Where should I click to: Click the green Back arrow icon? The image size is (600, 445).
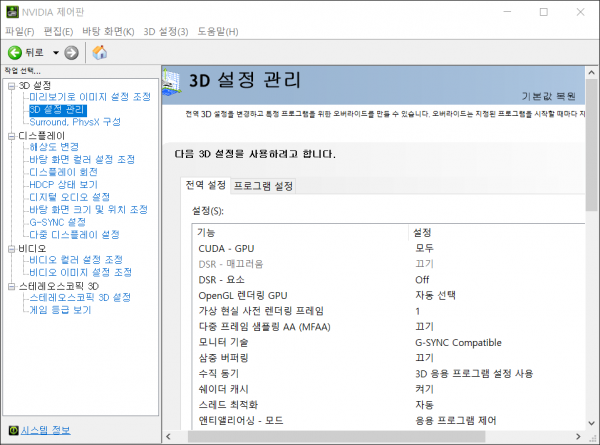15,52
